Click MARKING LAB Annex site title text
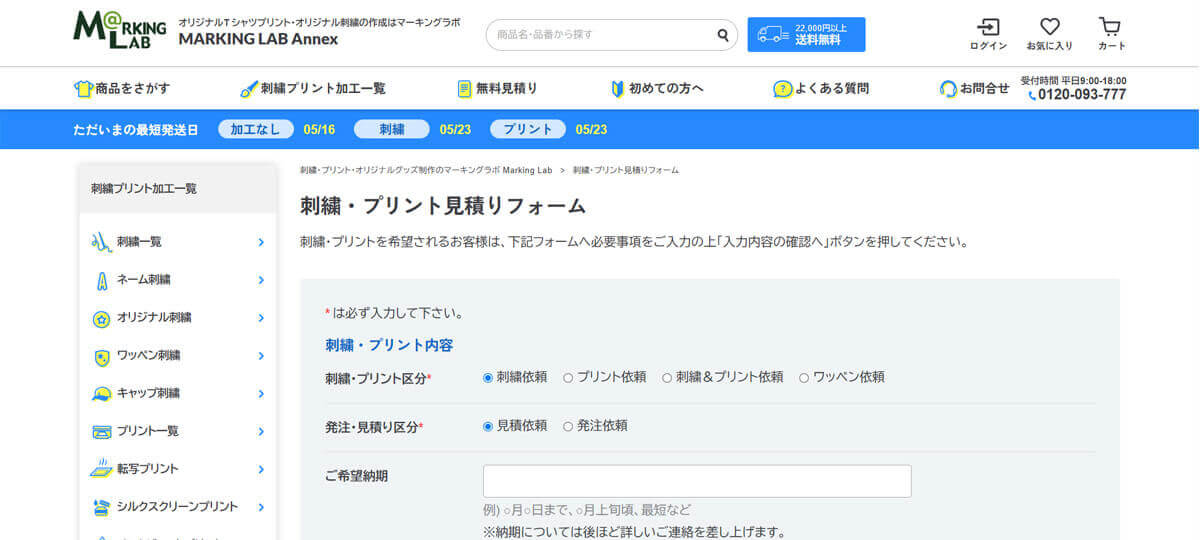The image size is (1200, 540). pos(258,39)
